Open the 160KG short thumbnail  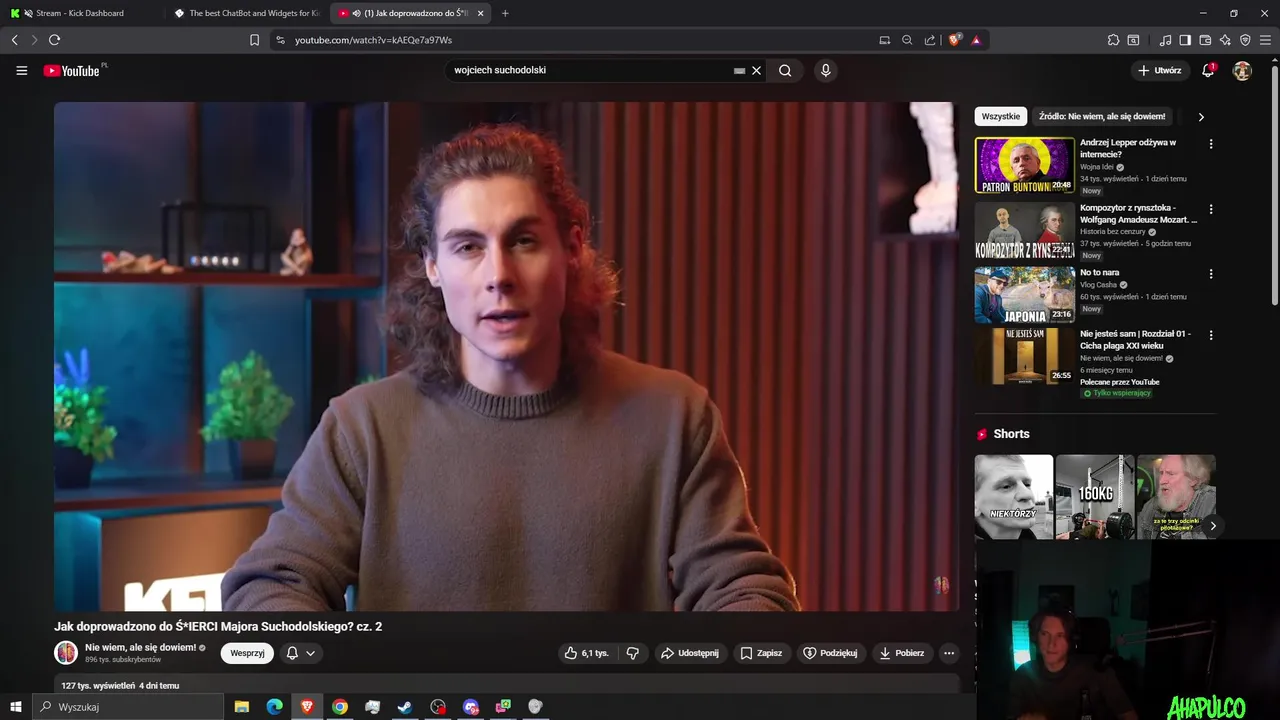click(x=1095, y=497)
